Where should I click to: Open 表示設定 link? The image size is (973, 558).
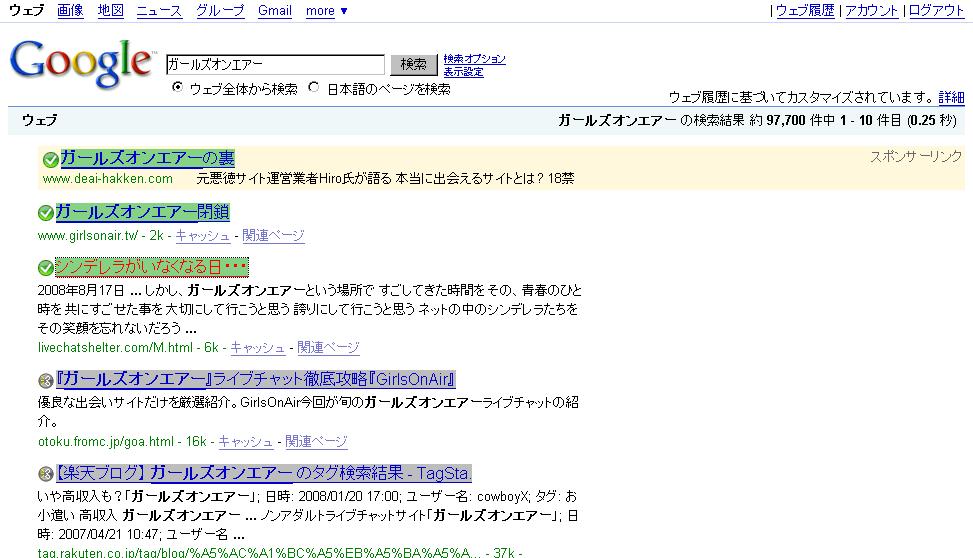pos(463,72)
